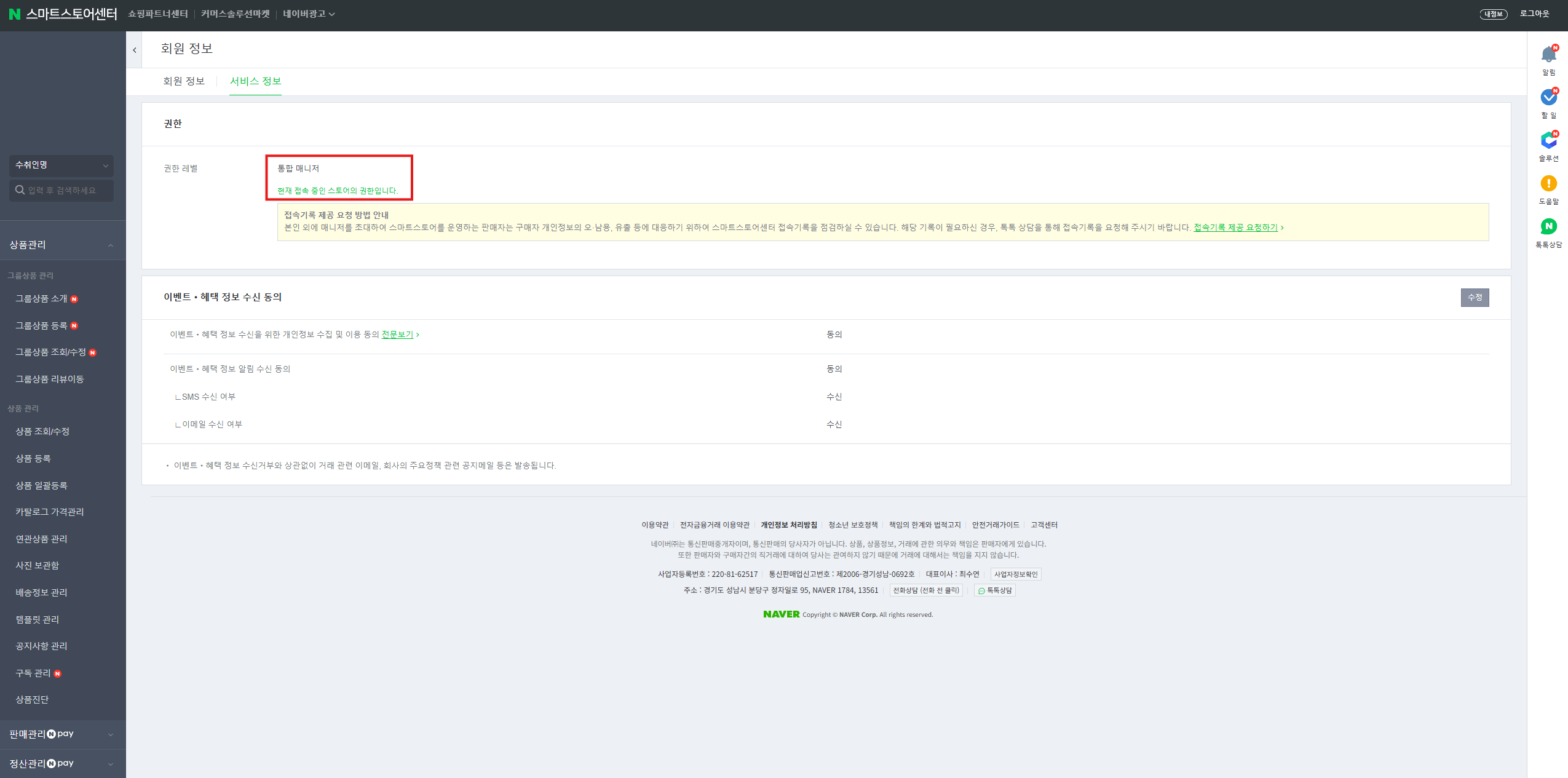
Task: Open 상품 등록 in the sidebar
Action: click(x=33, y=459)
